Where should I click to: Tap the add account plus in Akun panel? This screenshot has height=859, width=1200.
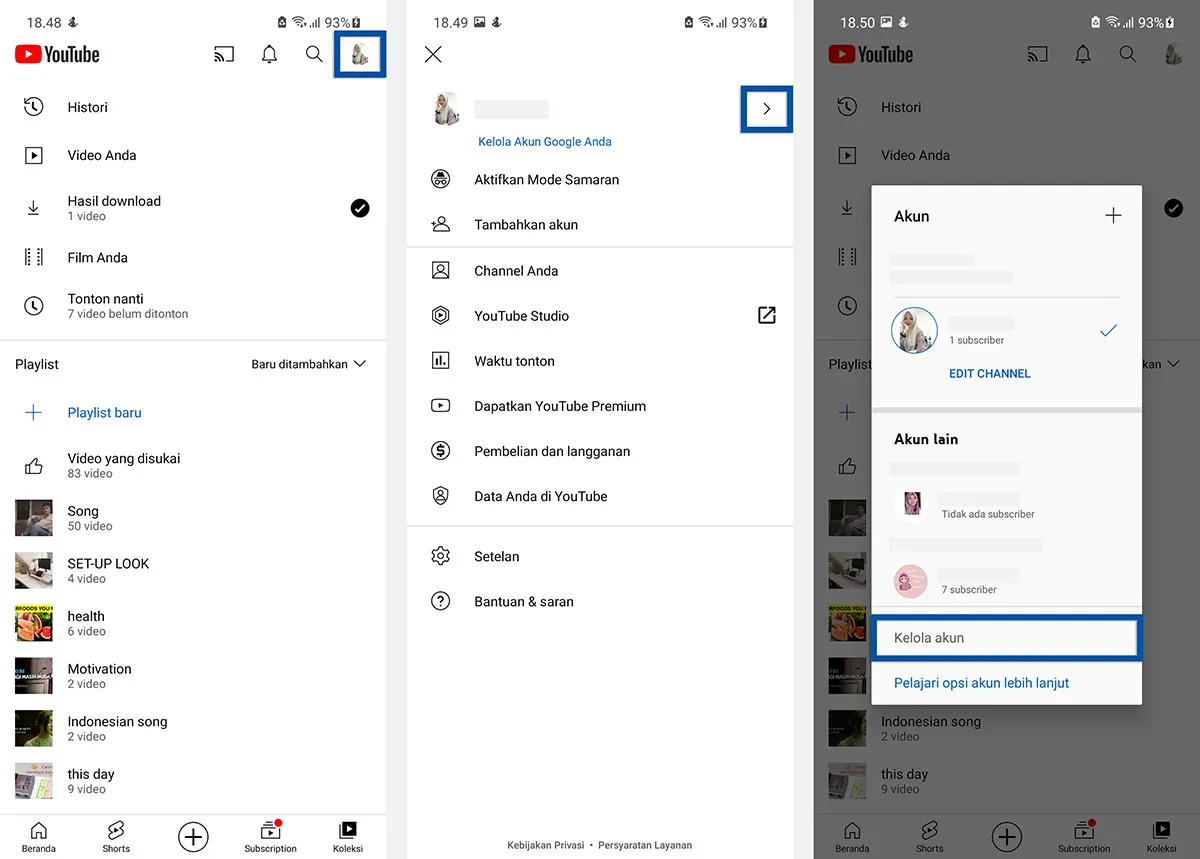[x=1113, y=215]
